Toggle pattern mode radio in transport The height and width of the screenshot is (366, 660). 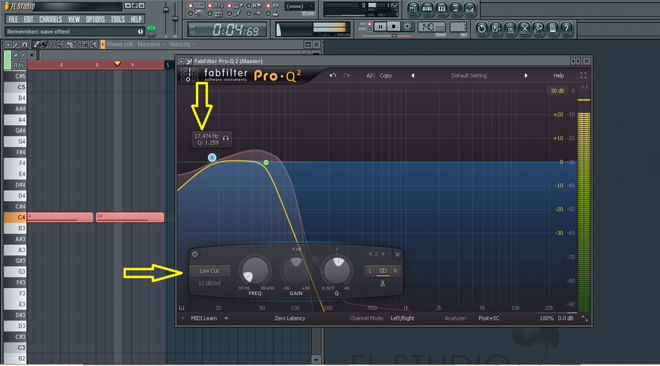tap(369, 24)
